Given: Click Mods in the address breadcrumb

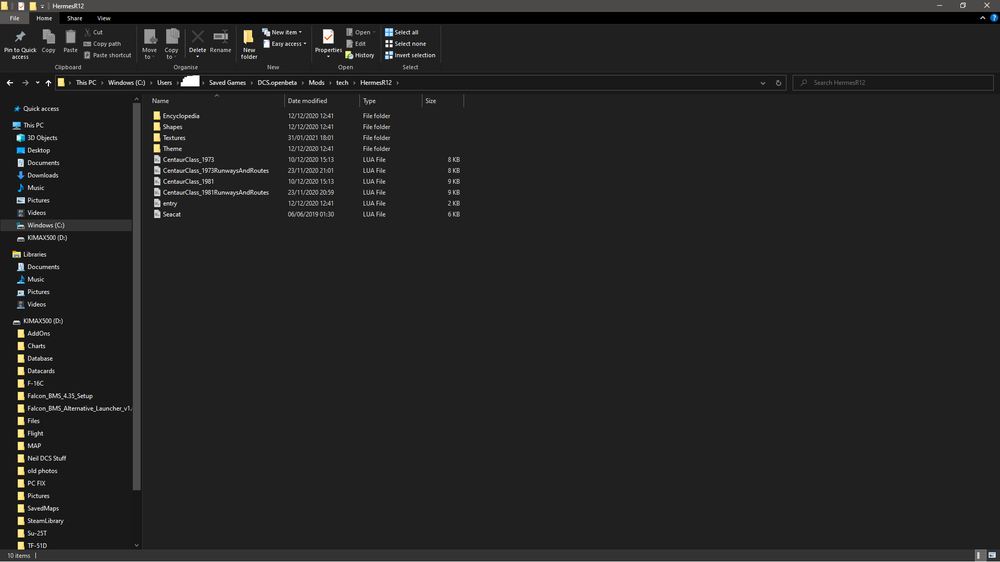Looking at the screenshot, I should (x=316, y=82).
